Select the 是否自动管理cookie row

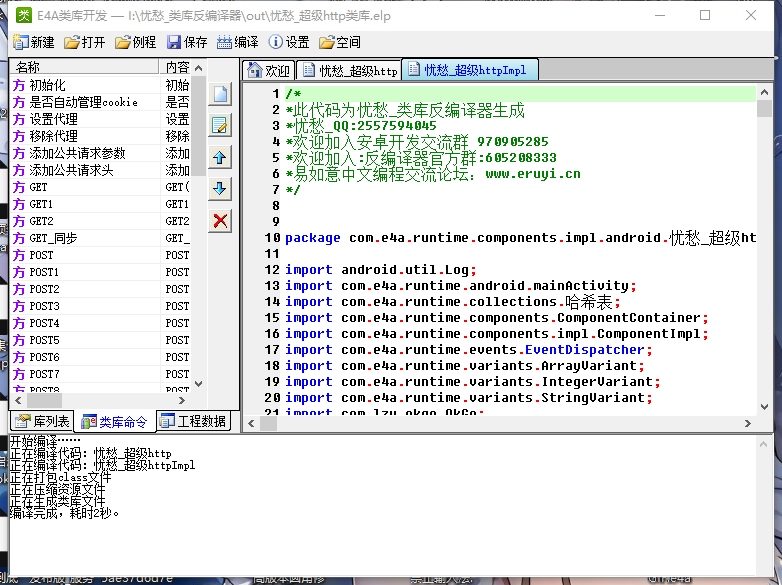(x=100, y=102)
